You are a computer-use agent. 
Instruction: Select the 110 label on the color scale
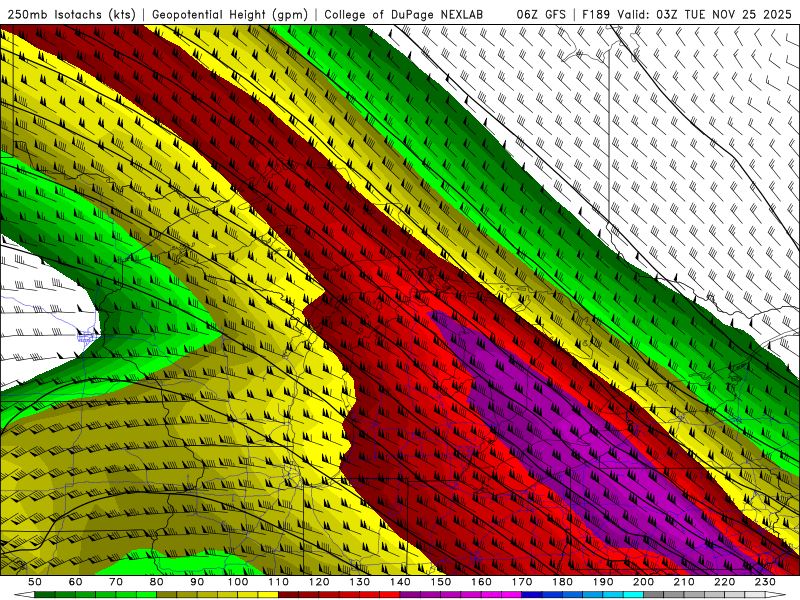[x=278, y=582]
